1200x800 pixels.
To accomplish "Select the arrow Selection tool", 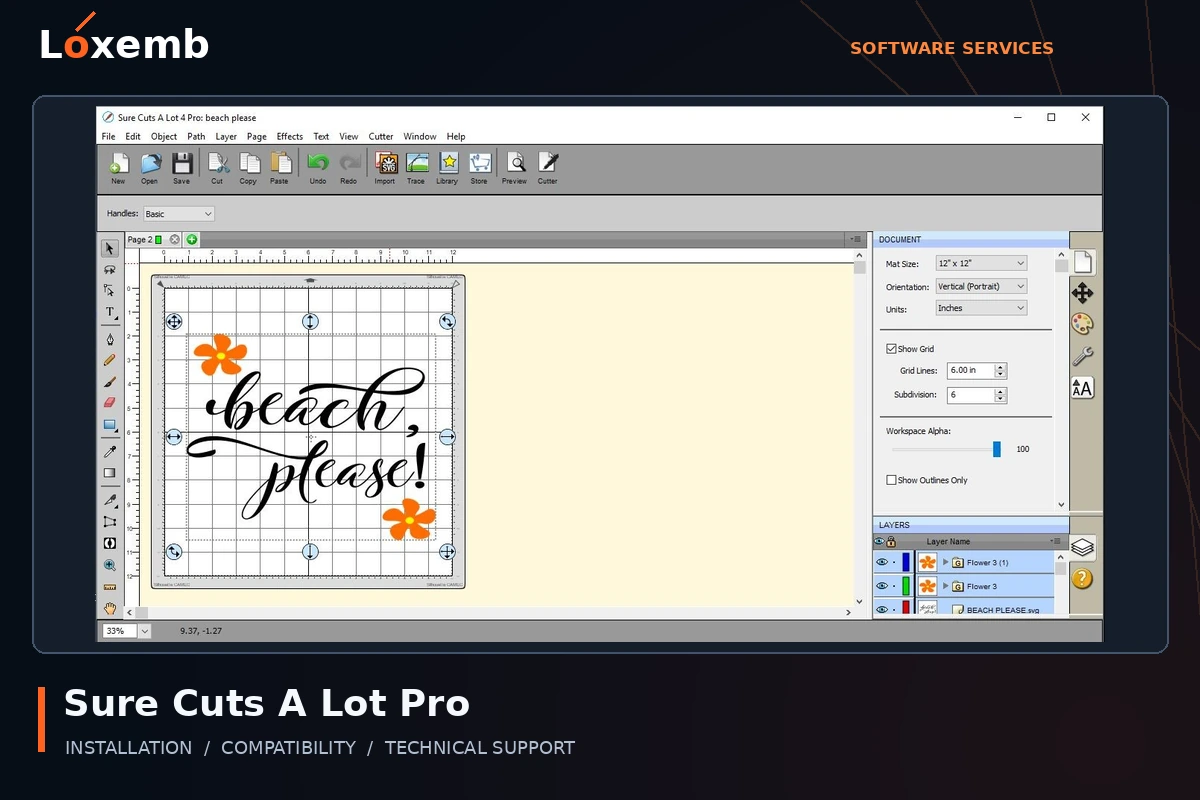I will coord(110,248).
